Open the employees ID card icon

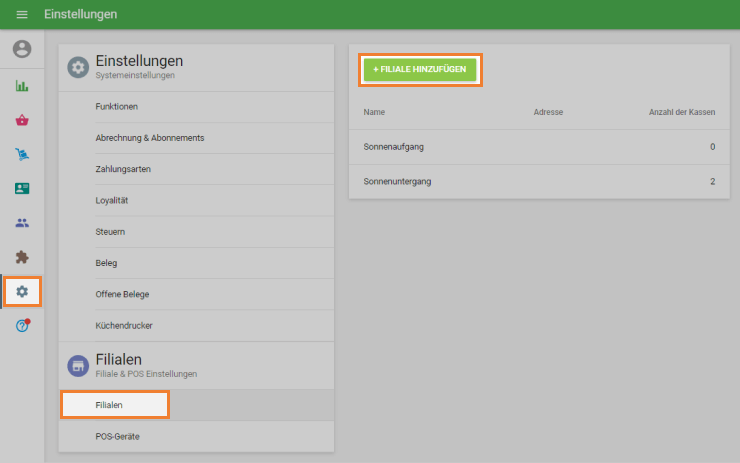(22, 188)
